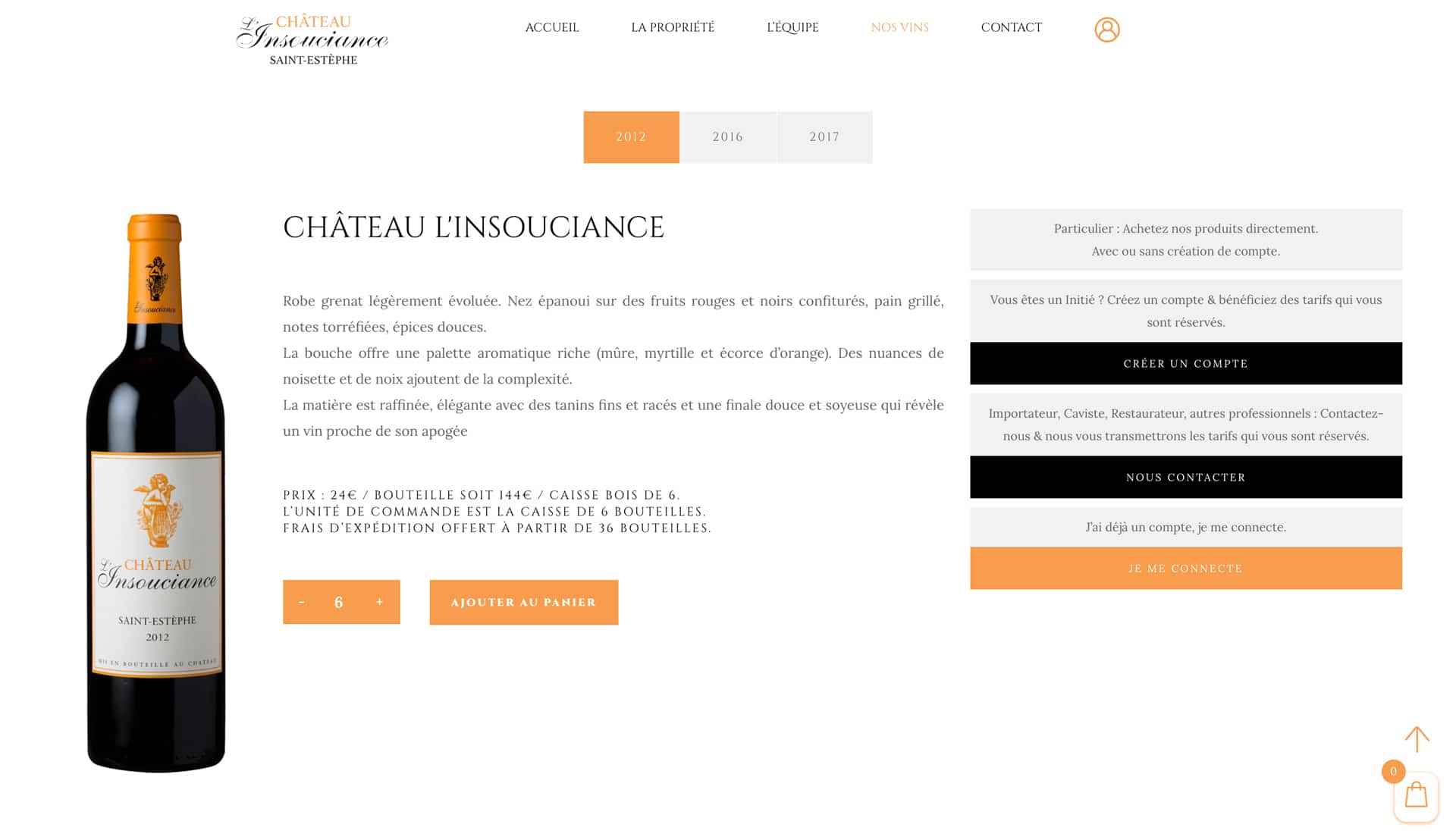This screenshot has width=1456, height=840.
Task: Open the ACCUEIL menu item
Action: [552, 27]
